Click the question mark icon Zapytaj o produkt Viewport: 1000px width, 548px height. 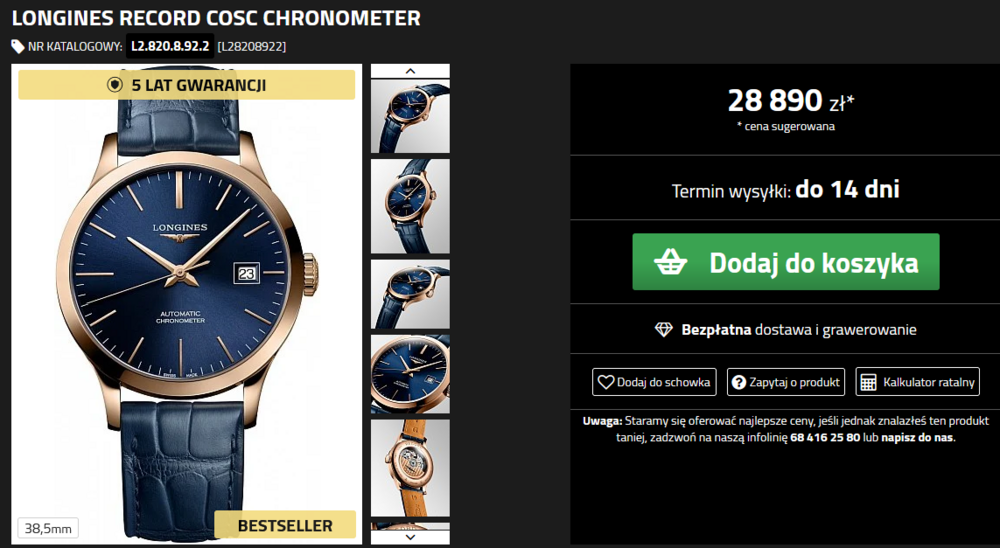click(x=739, y=382)
